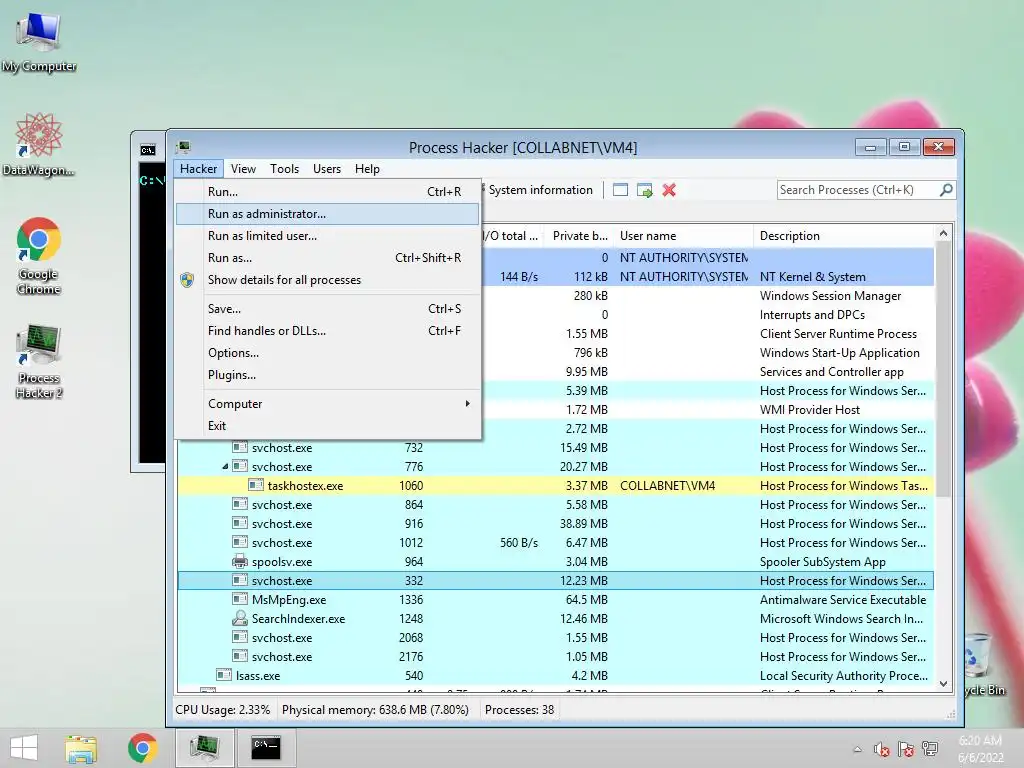This screenshot has width=1024, height=768.
Task: Click Processes: 38 status entry
Action: (519, 709)
